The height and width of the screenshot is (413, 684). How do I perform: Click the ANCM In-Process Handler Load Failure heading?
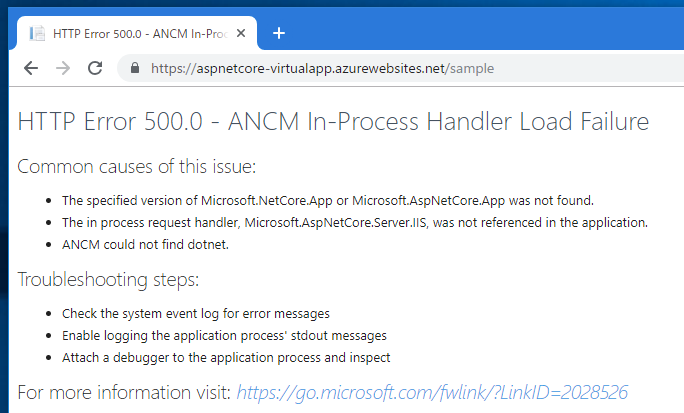click(x=333, y=121)
